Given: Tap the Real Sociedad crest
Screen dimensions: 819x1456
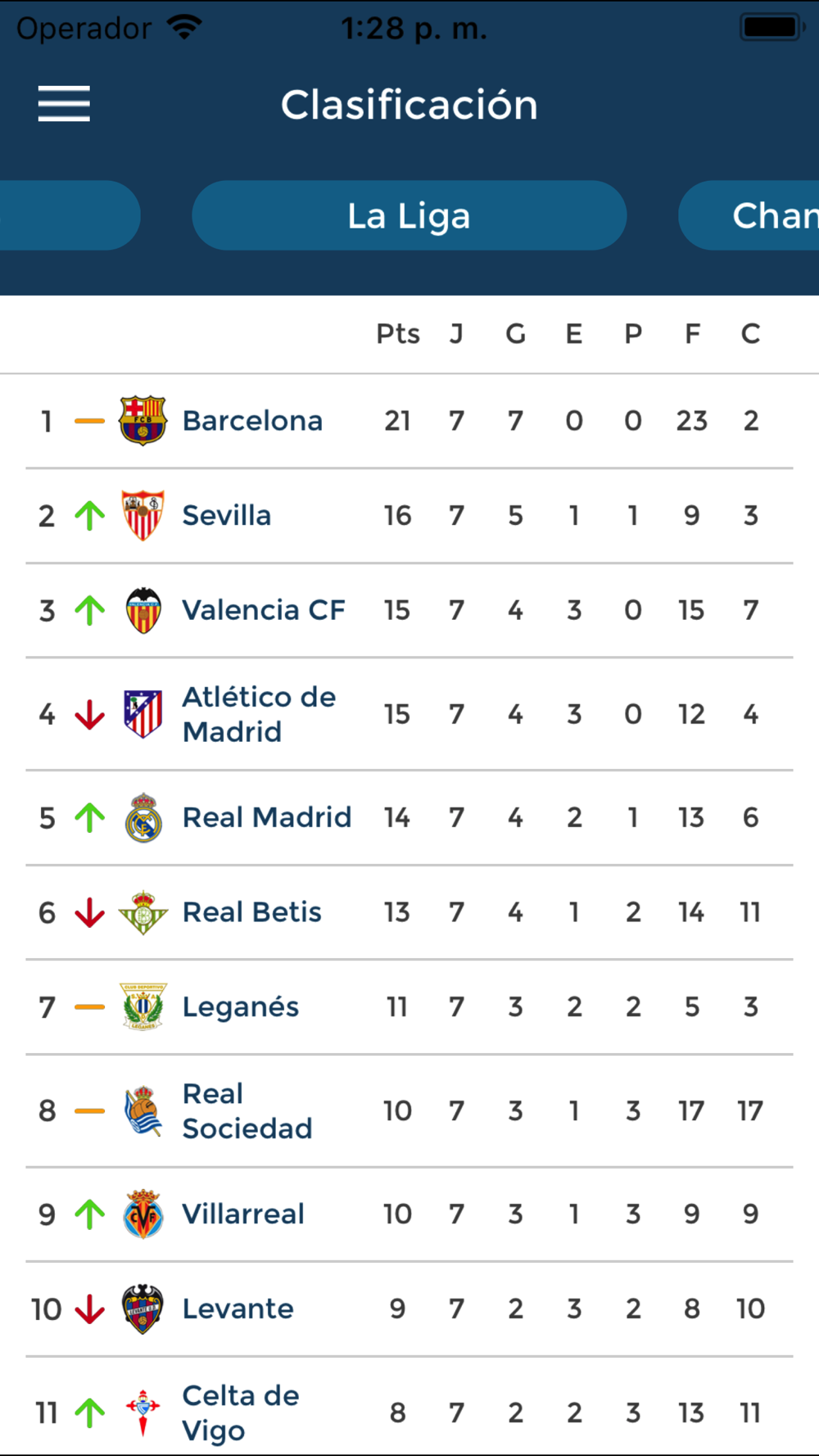Looking at the screenshot, I should pos(143,1110).
